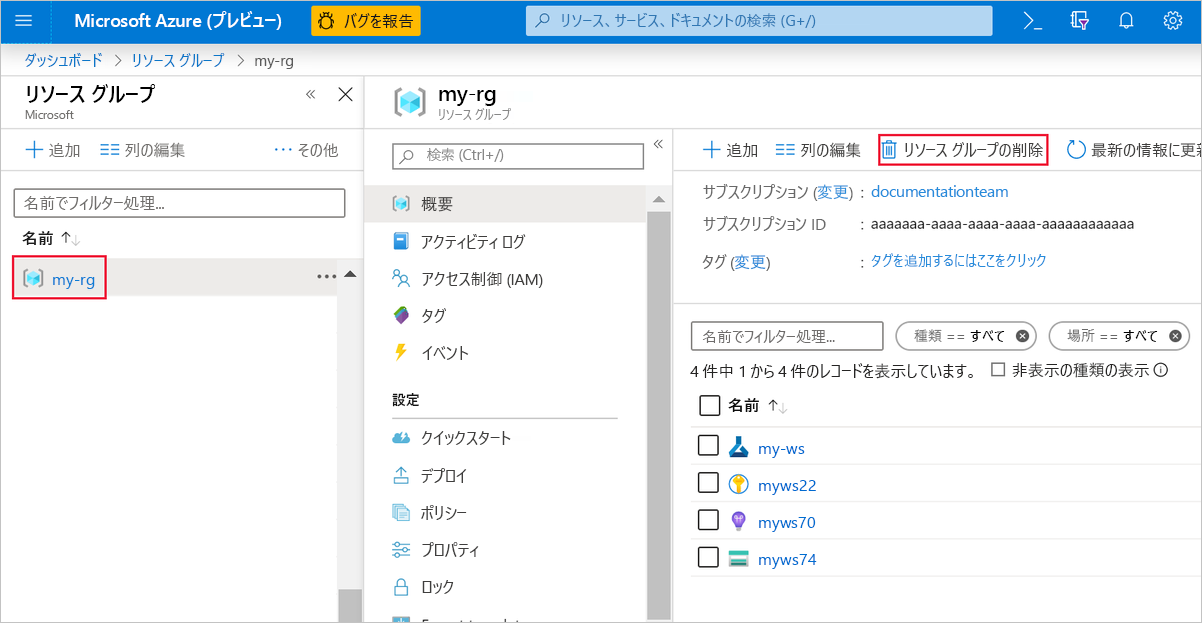Check the myws22 row checkbox

tap(708, 483)
